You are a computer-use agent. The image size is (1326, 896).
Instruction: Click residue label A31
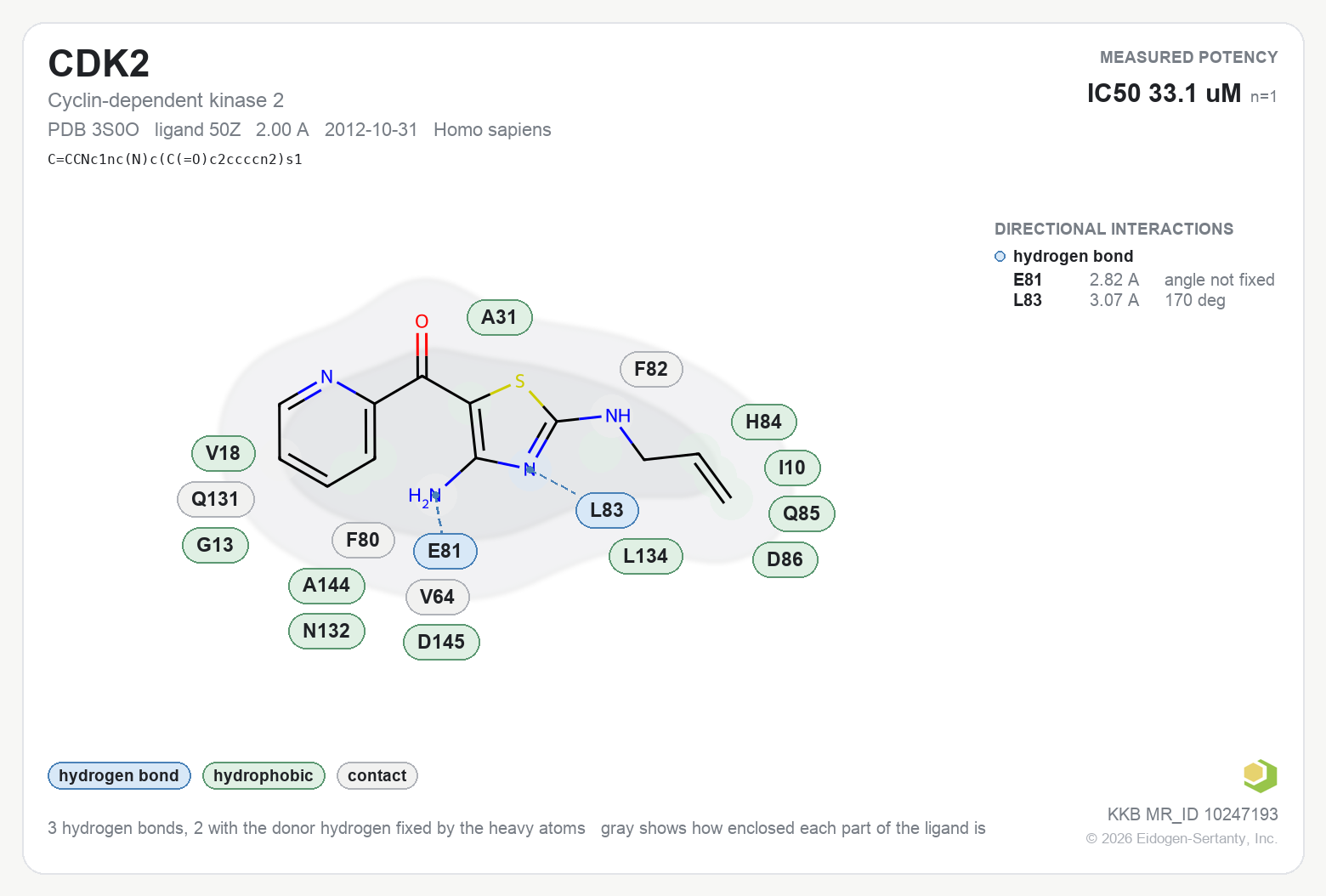coord(500,317)
